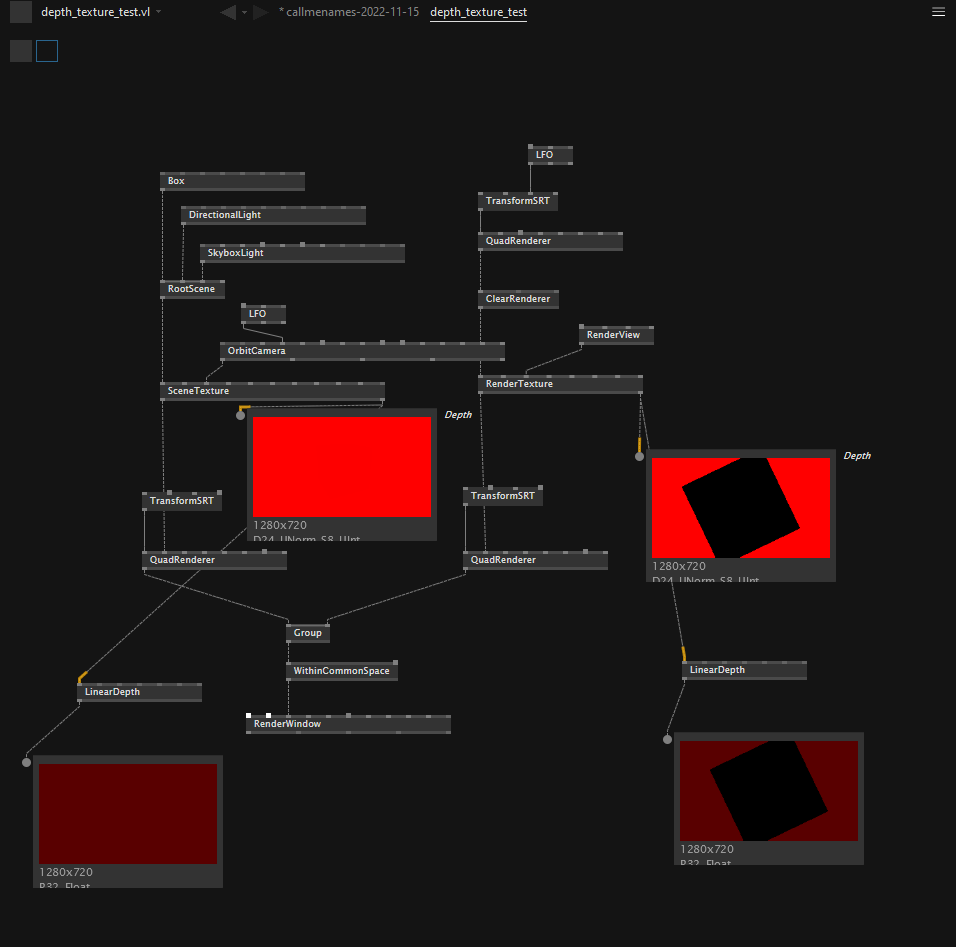Switch to the callmenames-2022-11-15 tab

coord(349,12)
